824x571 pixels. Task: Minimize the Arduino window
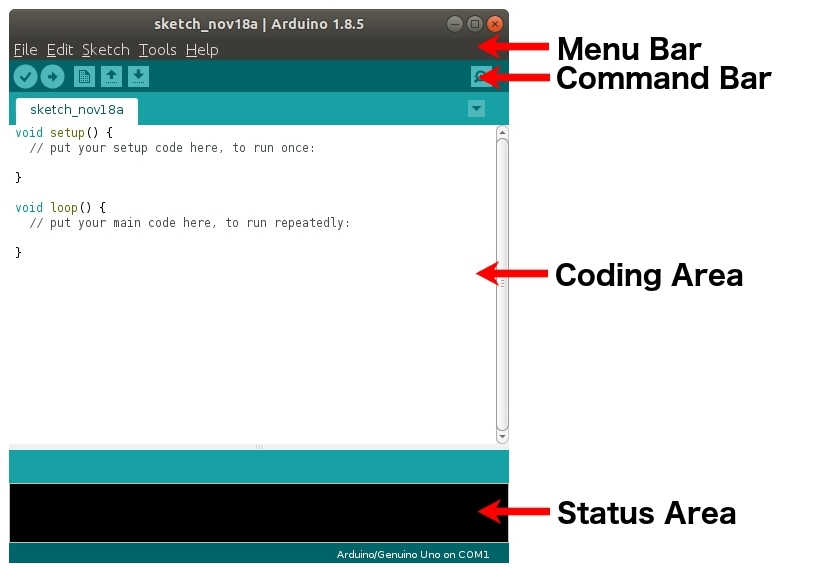[x=455, y=24]
